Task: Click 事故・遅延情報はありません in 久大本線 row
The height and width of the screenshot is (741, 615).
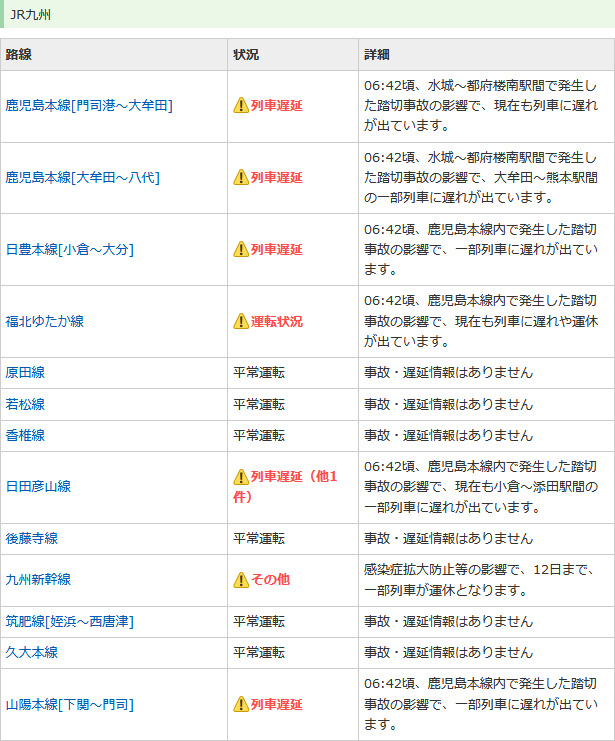Action: click(x=449, y=652)
